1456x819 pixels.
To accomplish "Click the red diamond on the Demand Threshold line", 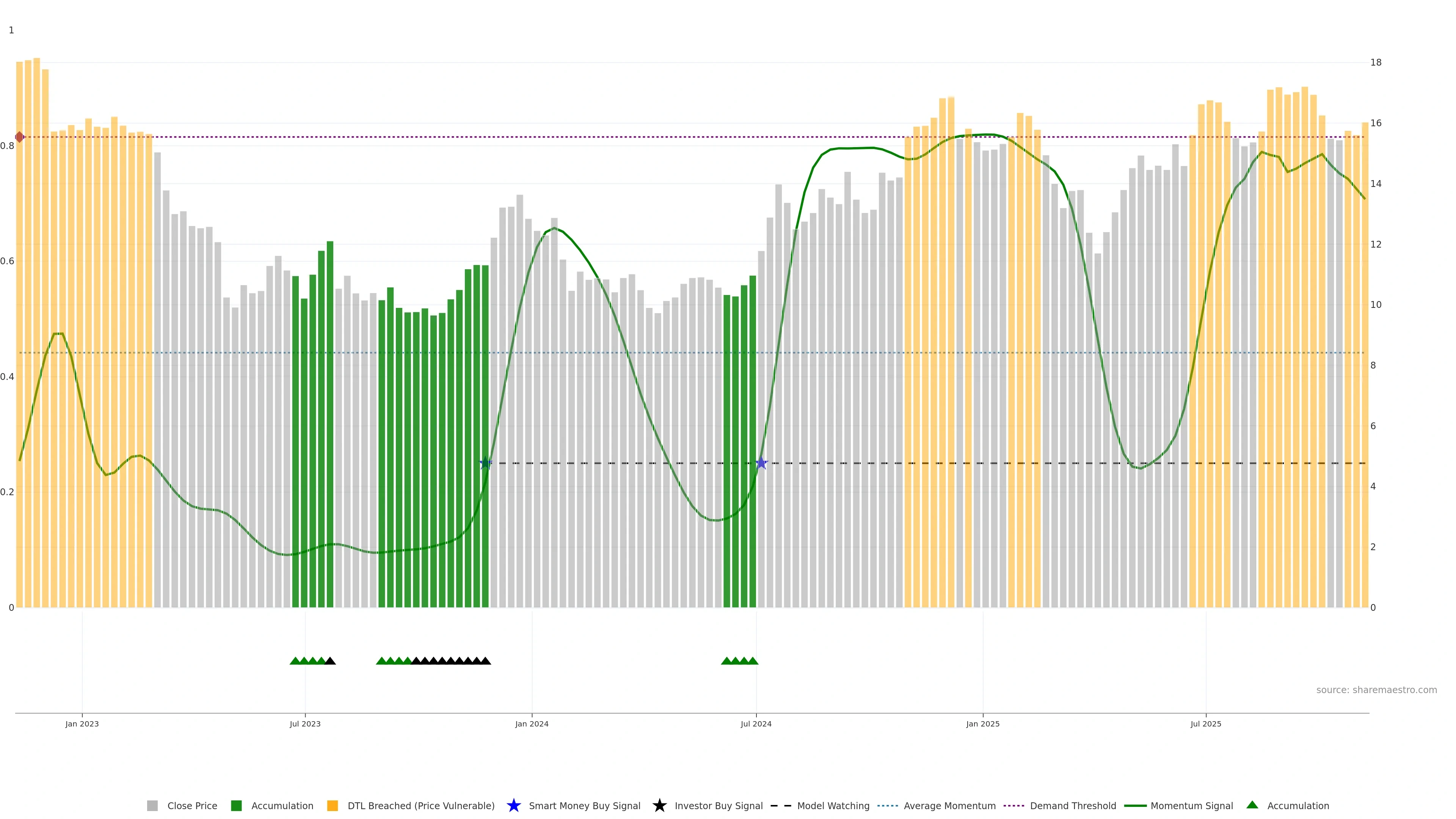I will click(x=20, y=137).
